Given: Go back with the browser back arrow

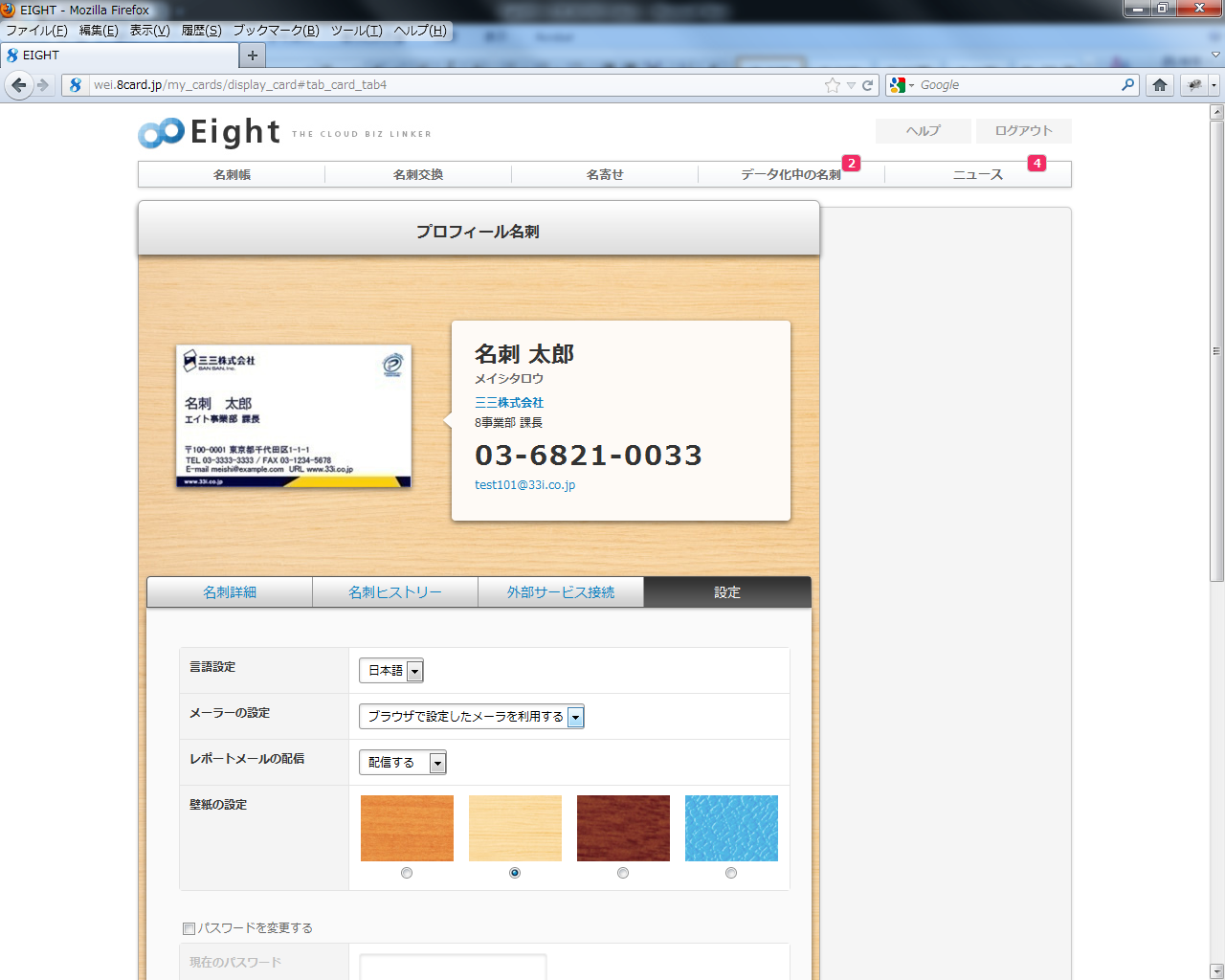Looking at the screenshot, I should point(19,85).
